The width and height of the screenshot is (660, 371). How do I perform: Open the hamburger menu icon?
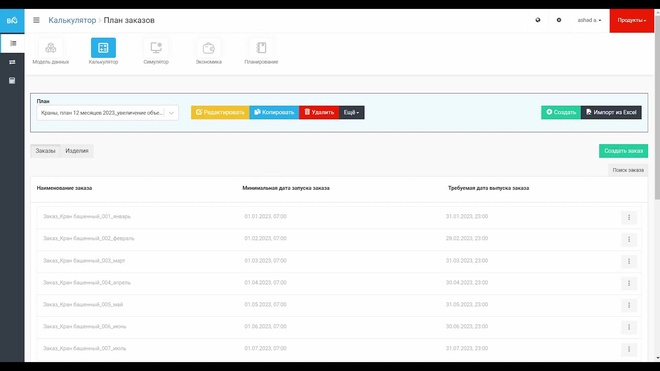(36, 20)
